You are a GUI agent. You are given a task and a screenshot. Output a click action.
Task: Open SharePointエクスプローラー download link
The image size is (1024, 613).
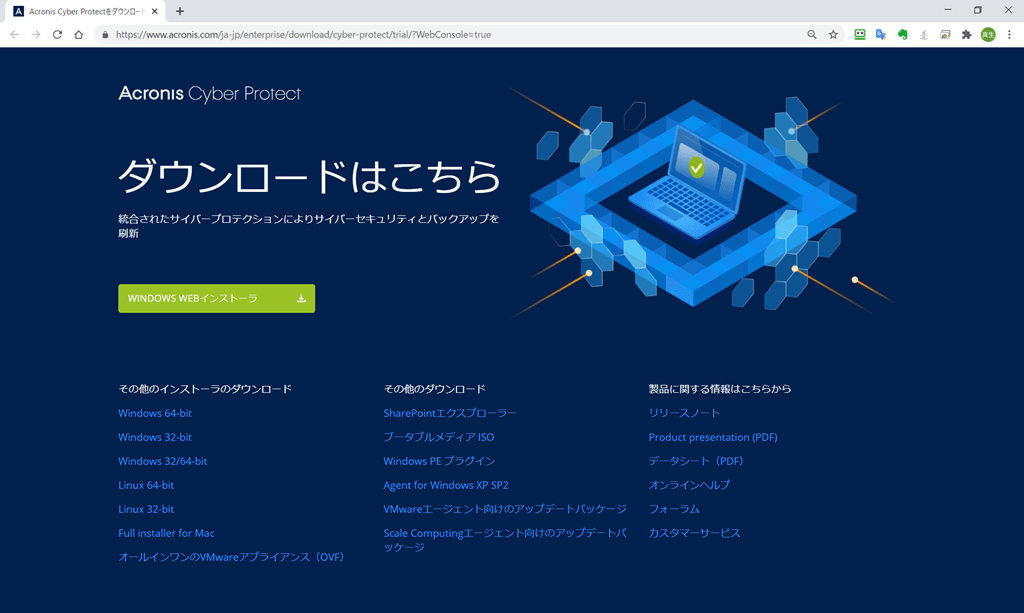[x=450, y=413]
